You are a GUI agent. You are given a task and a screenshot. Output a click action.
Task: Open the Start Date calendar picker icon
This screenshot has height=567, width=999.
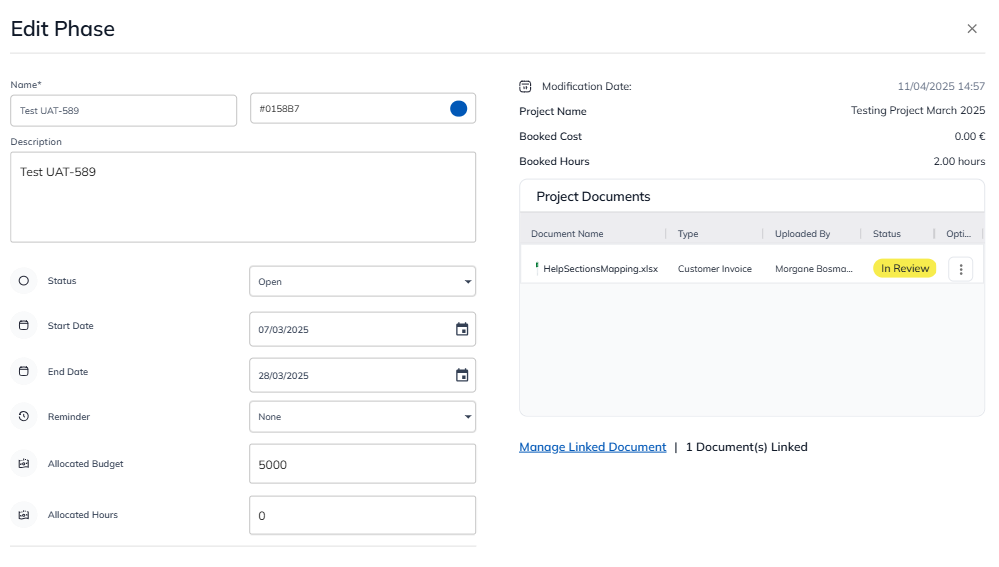pos(462,329)
